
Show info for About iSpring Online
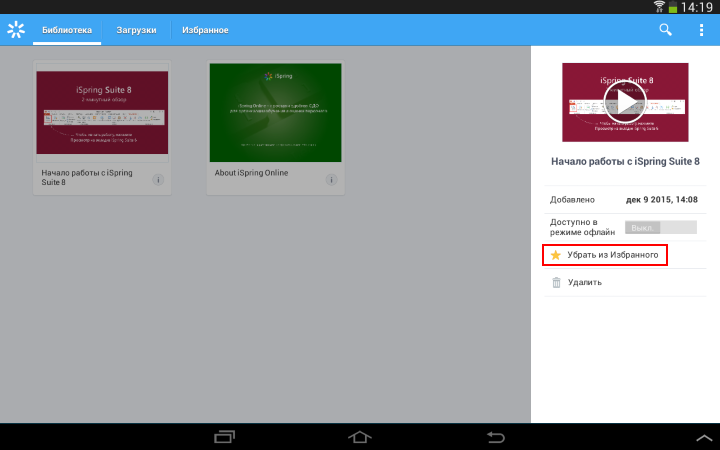pyautogui.click(x=331, y=180)
